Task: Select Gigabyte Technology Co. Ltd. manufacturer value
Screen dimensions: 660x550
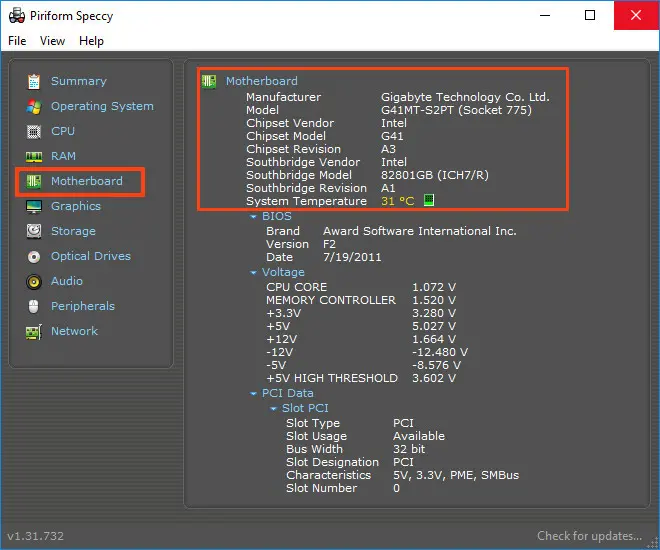Action: [x=465, y=97]
